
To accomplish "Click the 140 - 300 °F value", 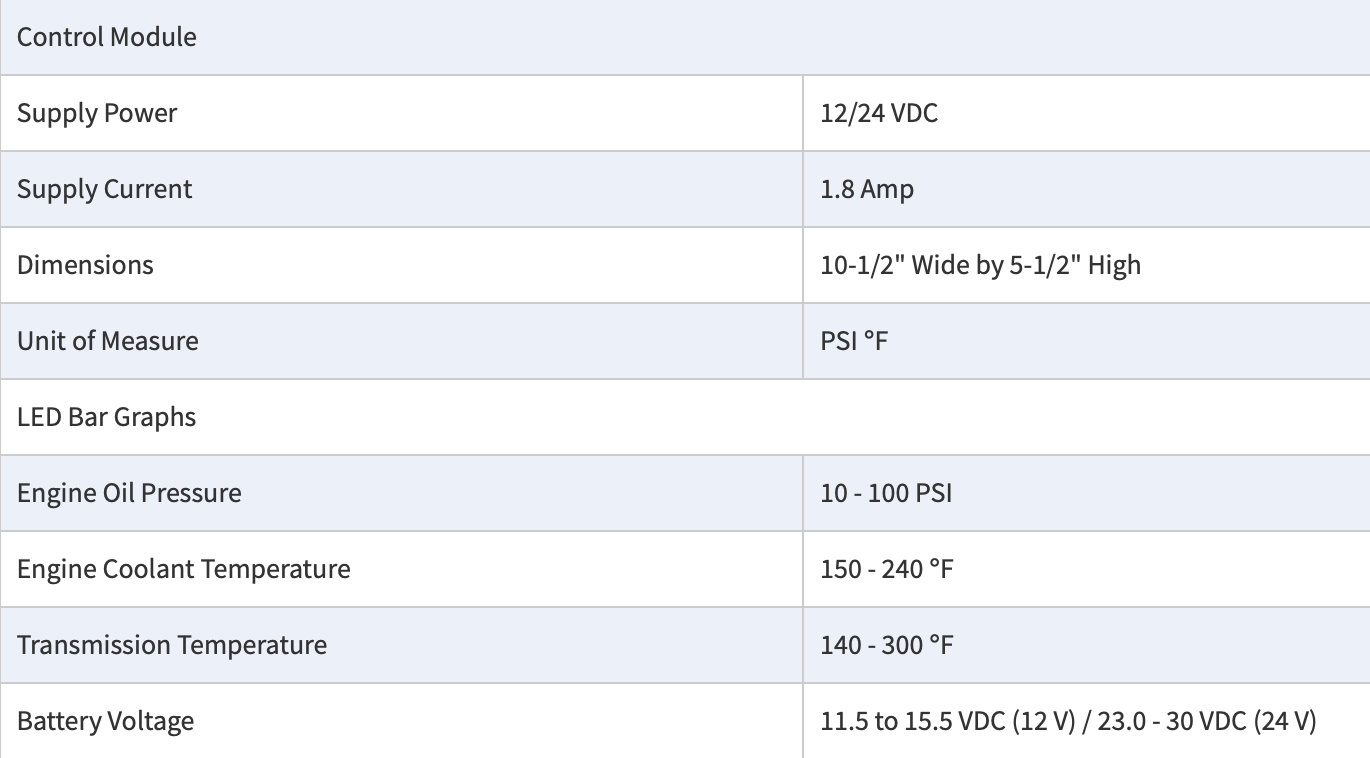I will [x=887, y=645].
